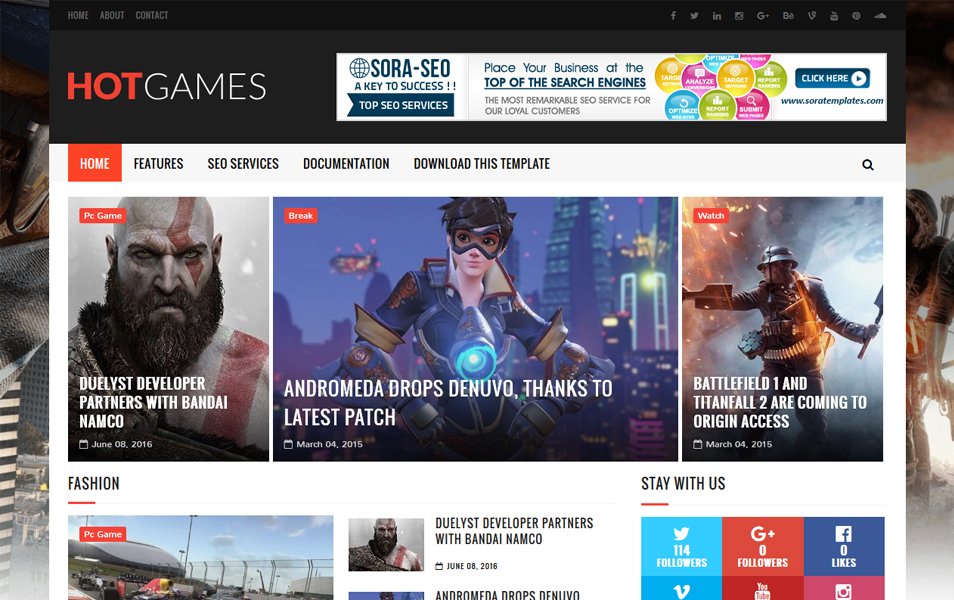Image resolution: width=954 pixels, height=600 pixels.
Task: Open the FEATURES menu item
Action: coord(158,163)
